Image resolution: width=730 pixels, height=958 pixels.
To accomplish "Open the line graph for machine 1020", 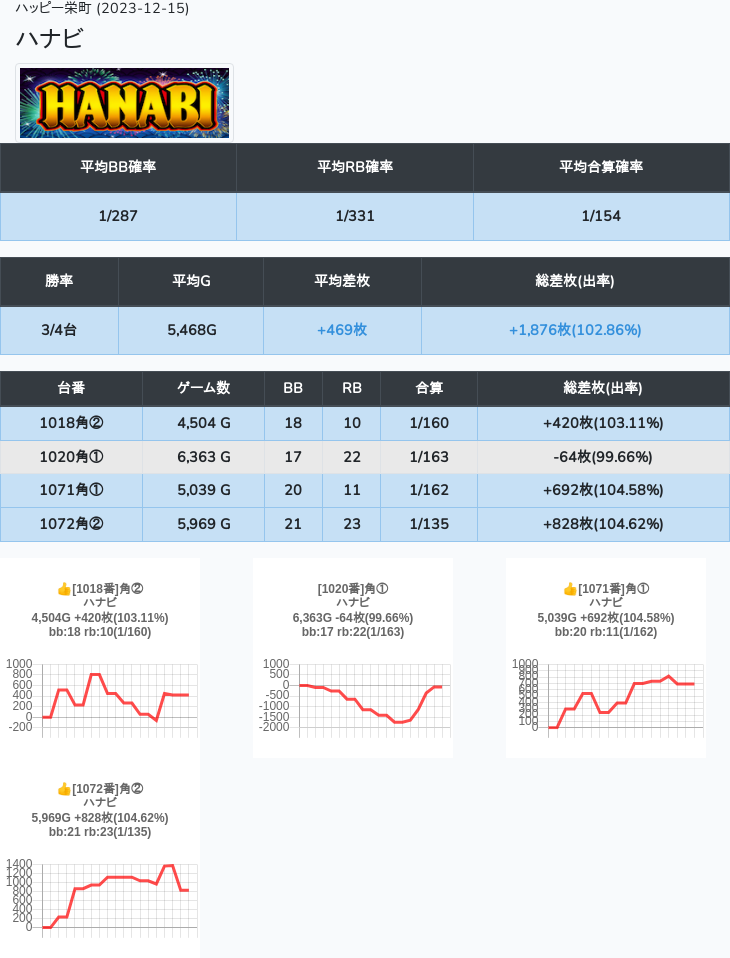I will click(x=353, y=697).
